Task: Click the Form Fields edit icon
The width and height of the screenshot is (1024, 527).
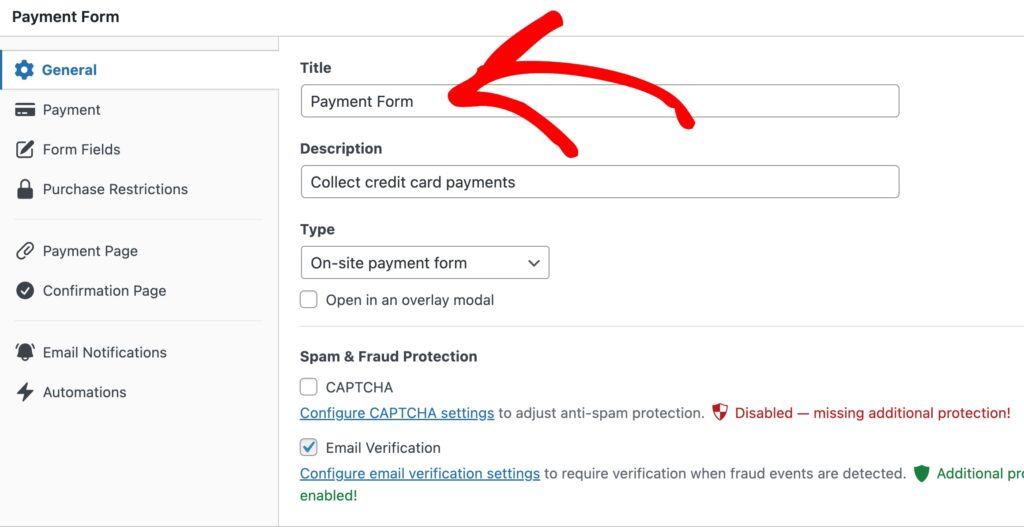Action: point(25,150)
